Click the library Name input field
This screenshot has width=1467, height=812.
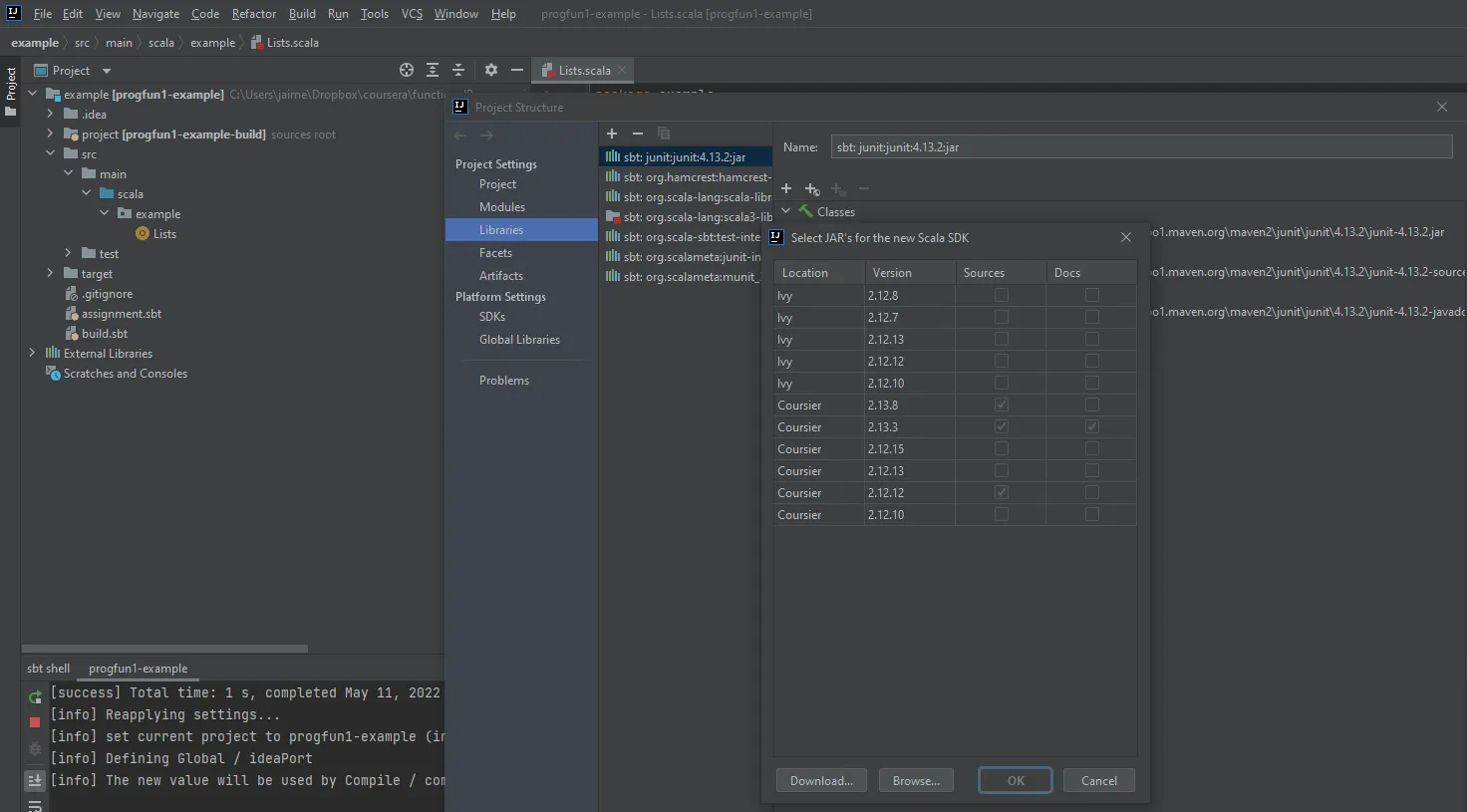pos(1141,147)
